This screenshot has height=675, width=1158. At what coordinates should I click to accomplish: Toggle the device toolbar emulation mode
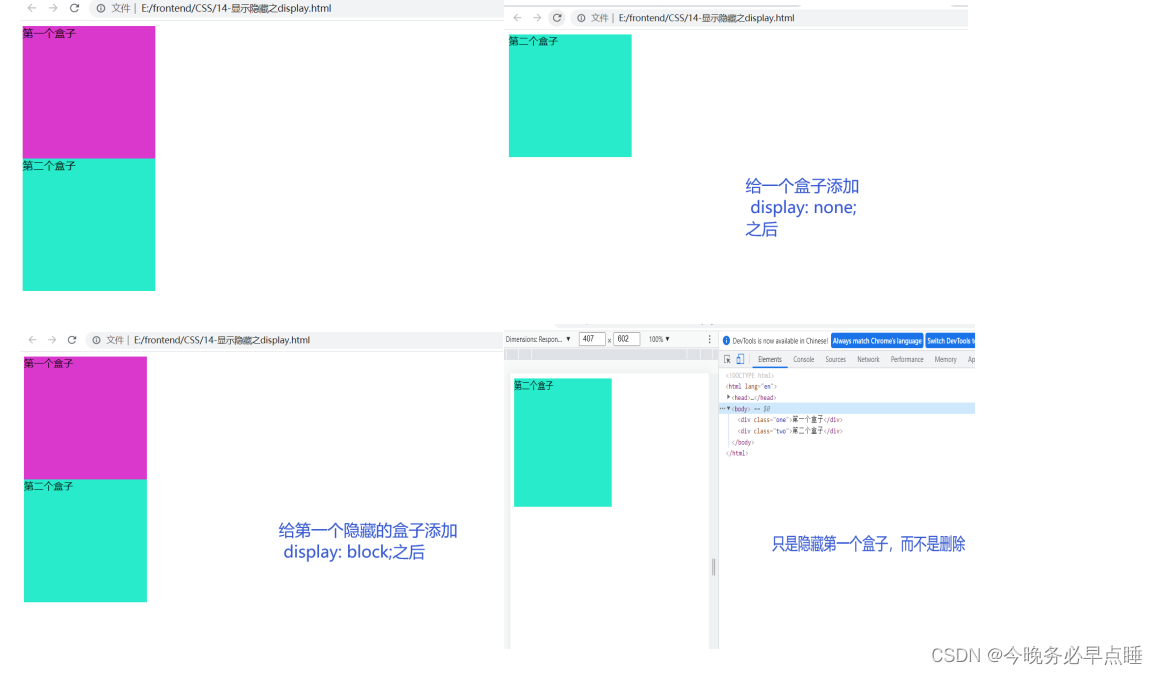click(739, 359)
